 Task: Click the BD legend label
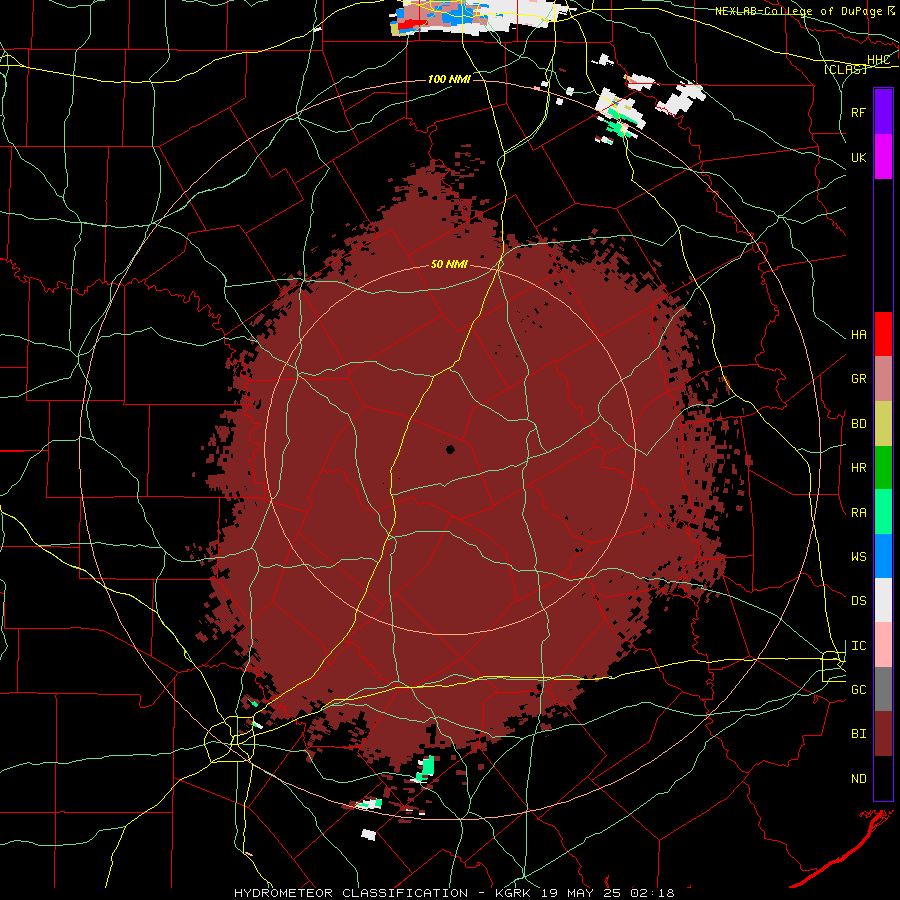click(x=858, y=424)
